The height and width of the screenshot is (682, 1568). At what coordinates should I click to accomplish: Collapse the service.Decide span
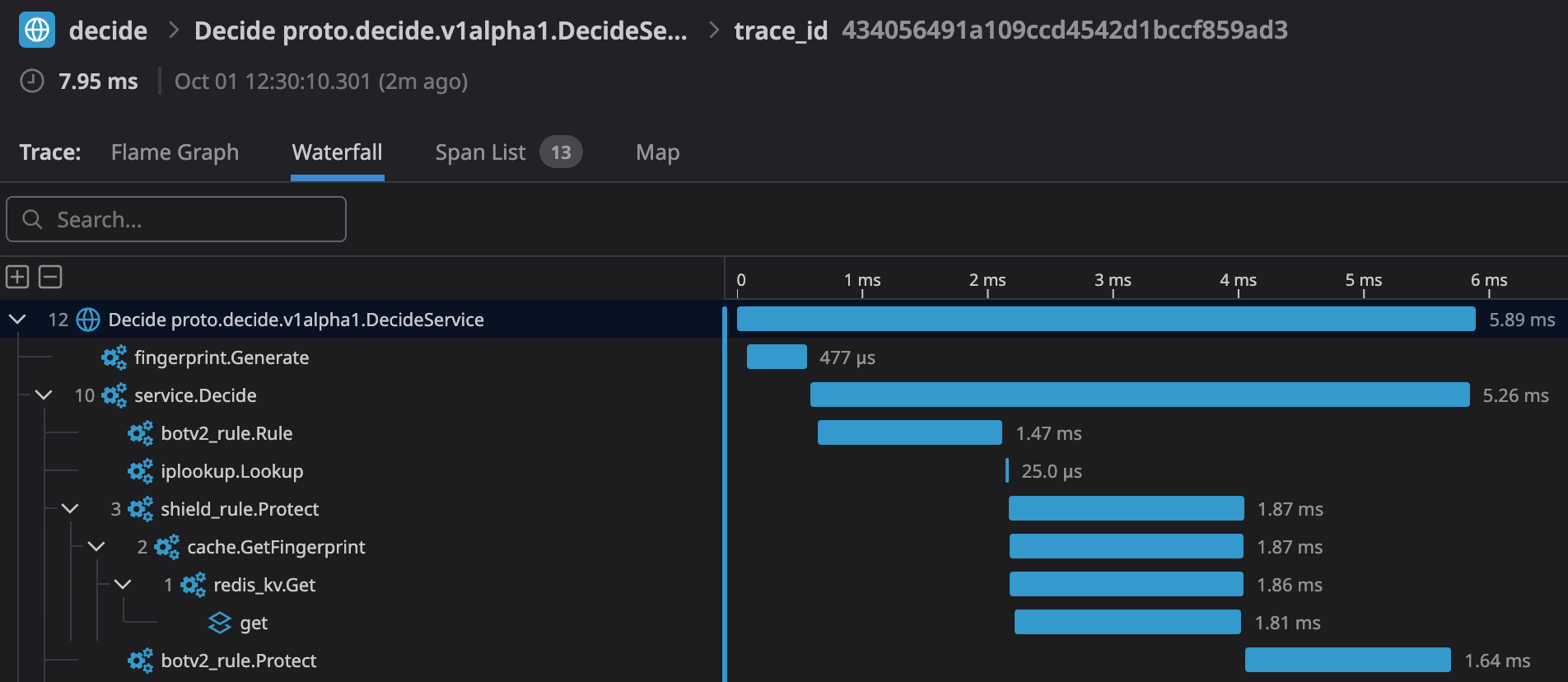[44, 395]
